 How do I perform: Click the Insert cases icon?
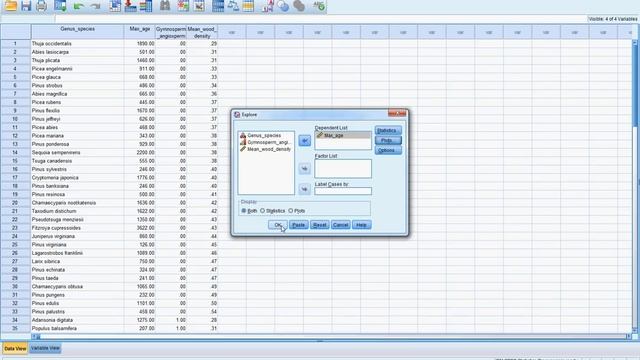click(x=183, y=6)
